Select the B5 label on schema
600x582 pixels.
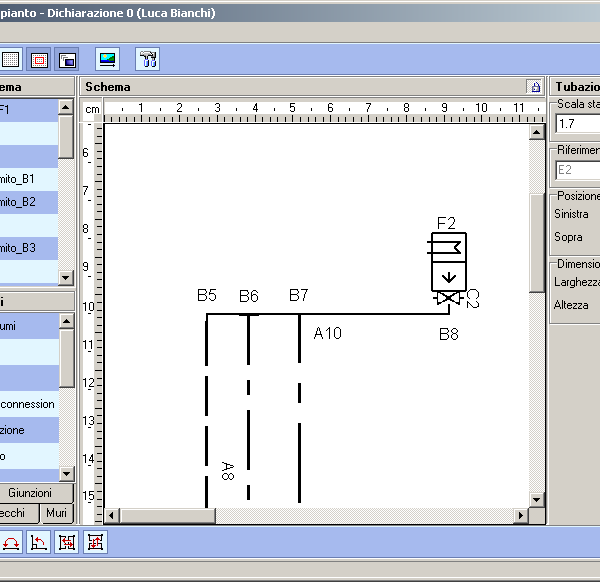coord(207,295)
